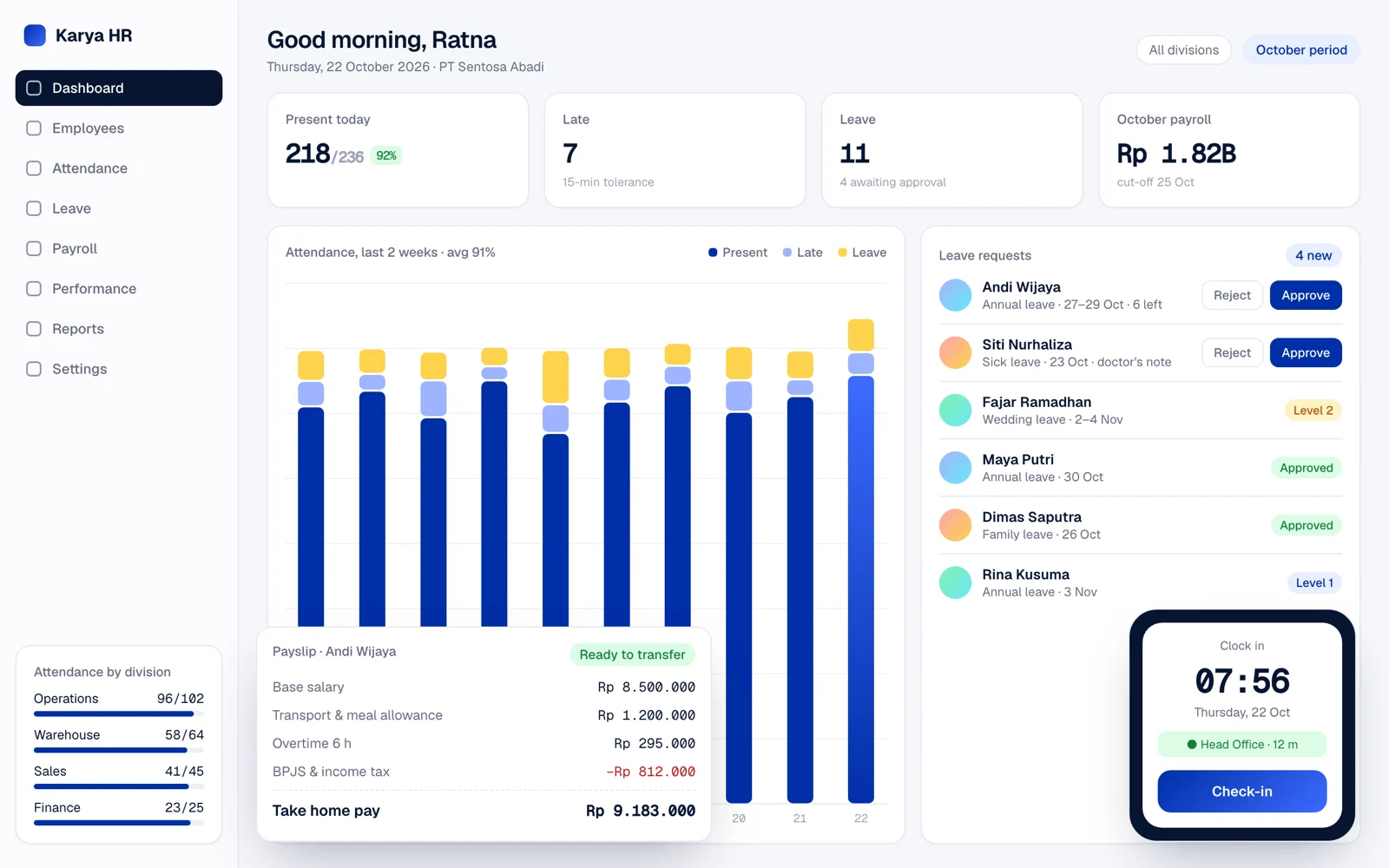Screen dimensions: 1389x868
Task: Approve Andi Wijaya's annual leave
Action: [x=1306, y=295]
